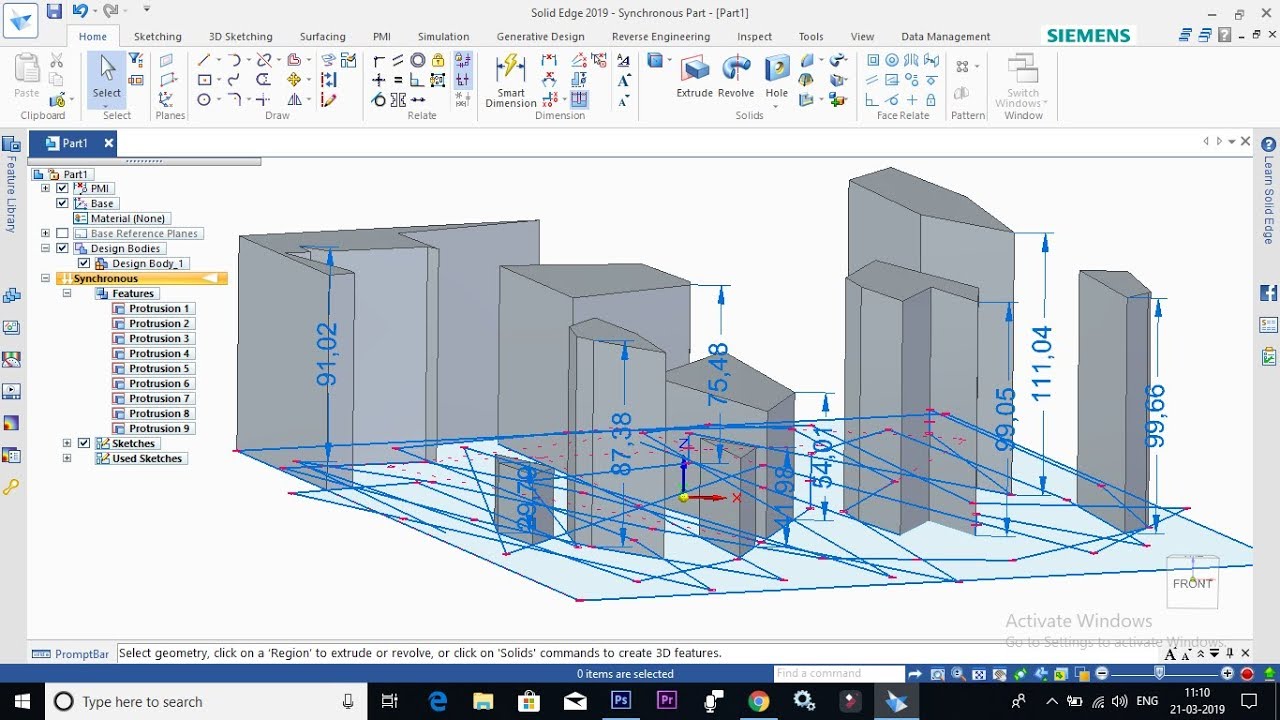Image resolution: width=1280 pixels, height=720 pixels.
Task: Select the Revolve tool
Action: click(x=736, y=76)
